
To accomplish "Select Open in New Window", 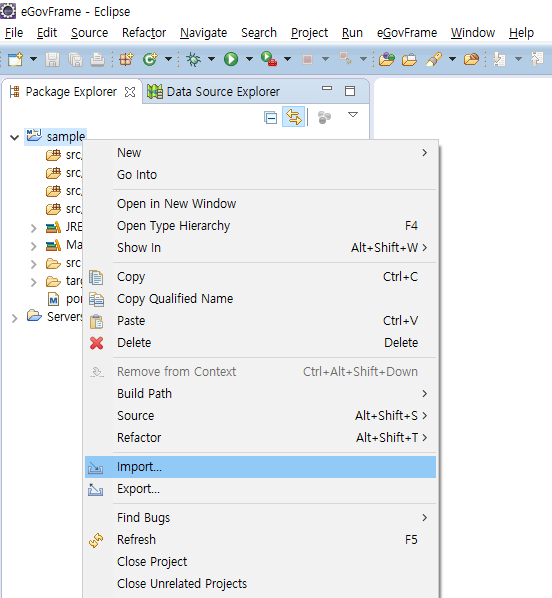I will 261,204.
